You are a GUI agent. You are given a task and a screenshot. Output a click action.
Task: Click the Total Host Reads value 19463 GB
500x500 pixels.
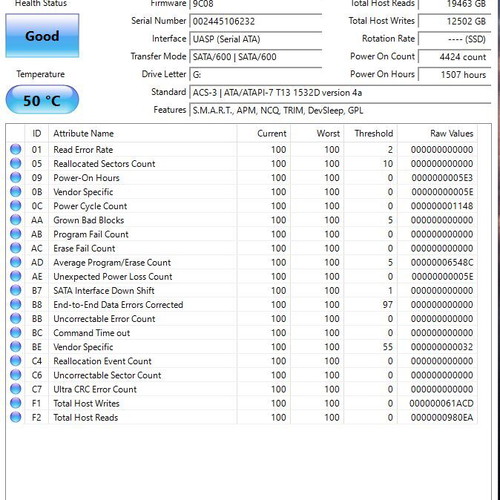(x=455, y=4)
